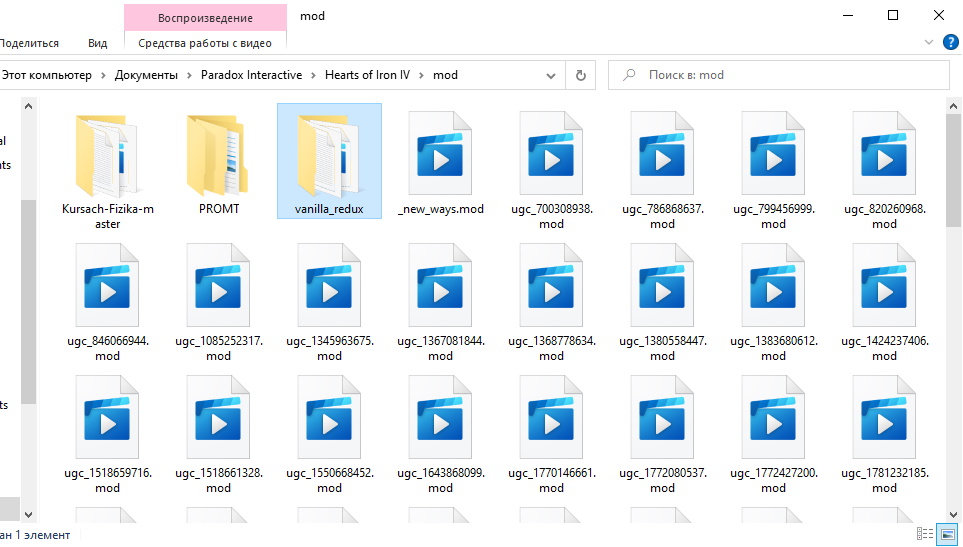
Task: Navigate to Этот компьютер in breadcrumb
Action: point(47,75)
